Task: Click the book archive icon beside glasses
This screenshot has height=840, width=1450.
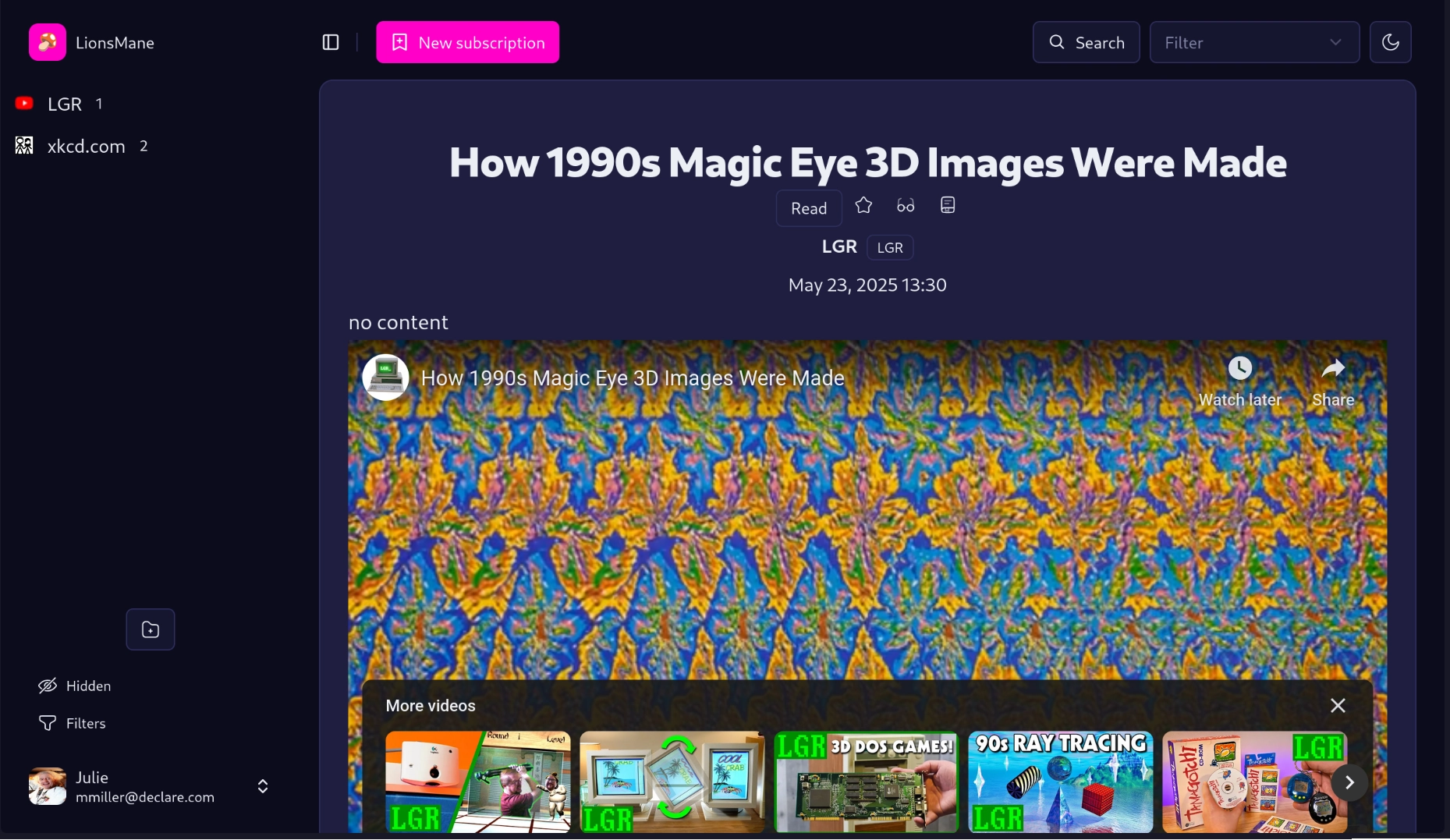Action: click(947, 205)
